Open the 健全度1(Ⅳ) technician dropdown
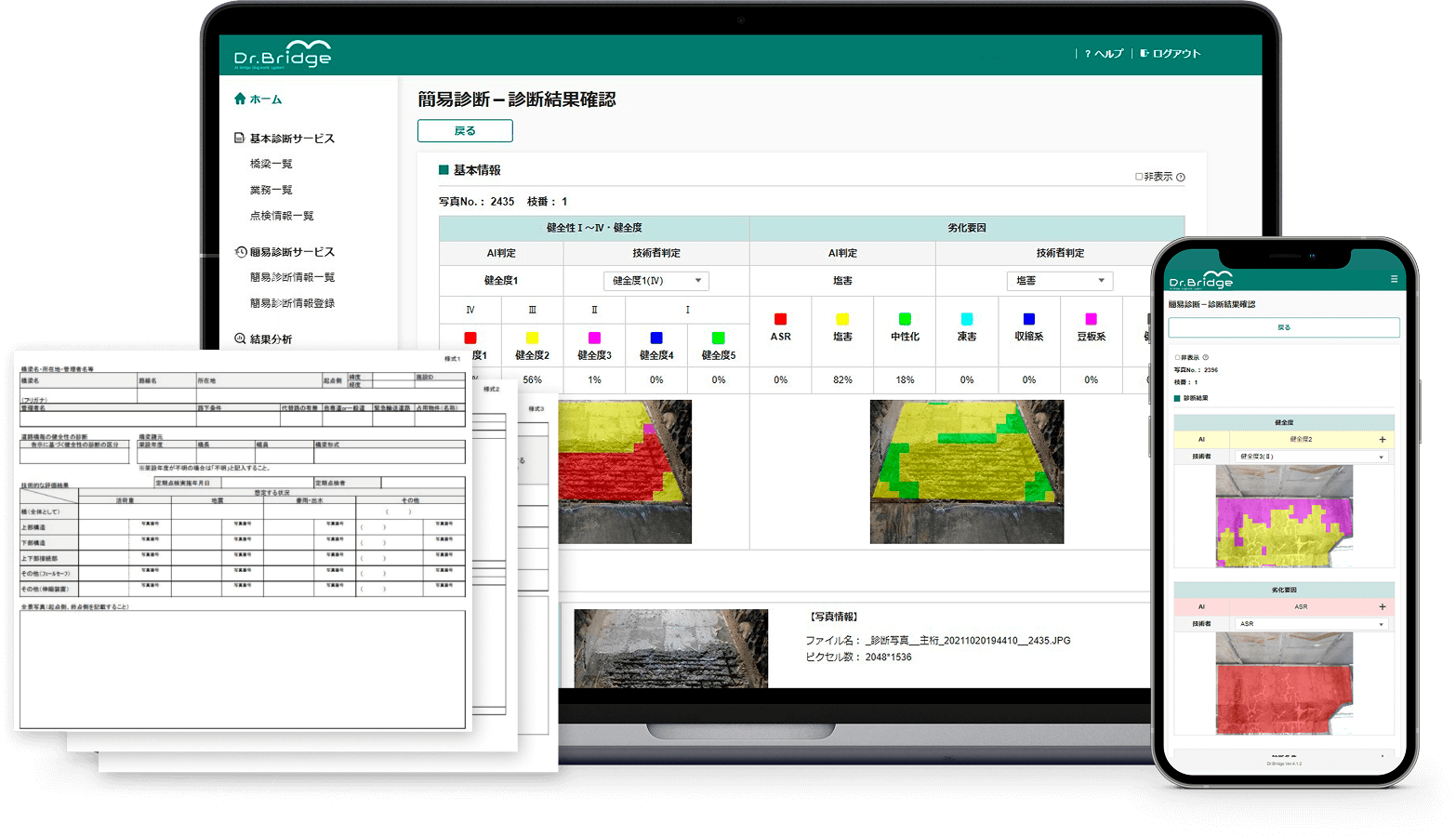1456x837 pixels. pyautogui.click(x=656, y=280)
